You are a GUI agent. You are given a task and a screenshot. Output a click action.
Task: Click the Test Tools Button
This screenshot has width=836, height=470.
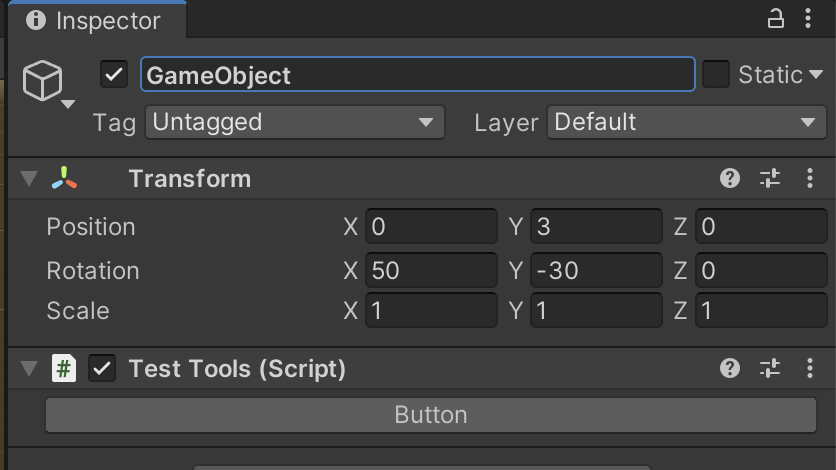pos(431,415)
